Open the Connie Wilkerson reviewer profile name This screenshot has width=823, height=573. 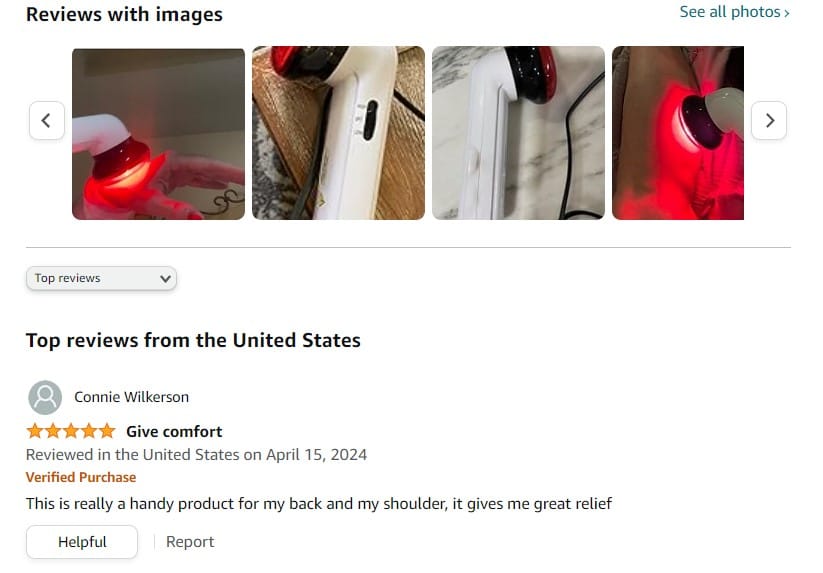click(132, 397)
